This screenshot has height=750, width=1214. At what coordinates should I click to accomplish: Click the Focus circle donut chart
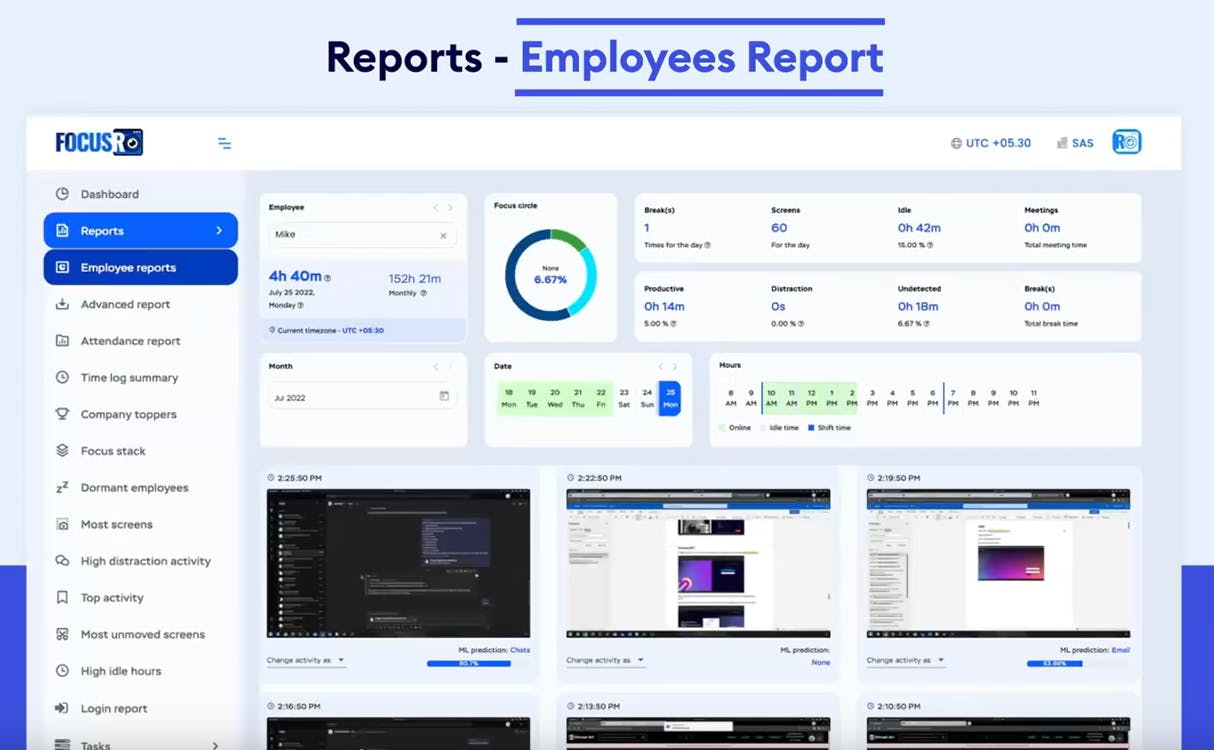(x=551, y=275)
